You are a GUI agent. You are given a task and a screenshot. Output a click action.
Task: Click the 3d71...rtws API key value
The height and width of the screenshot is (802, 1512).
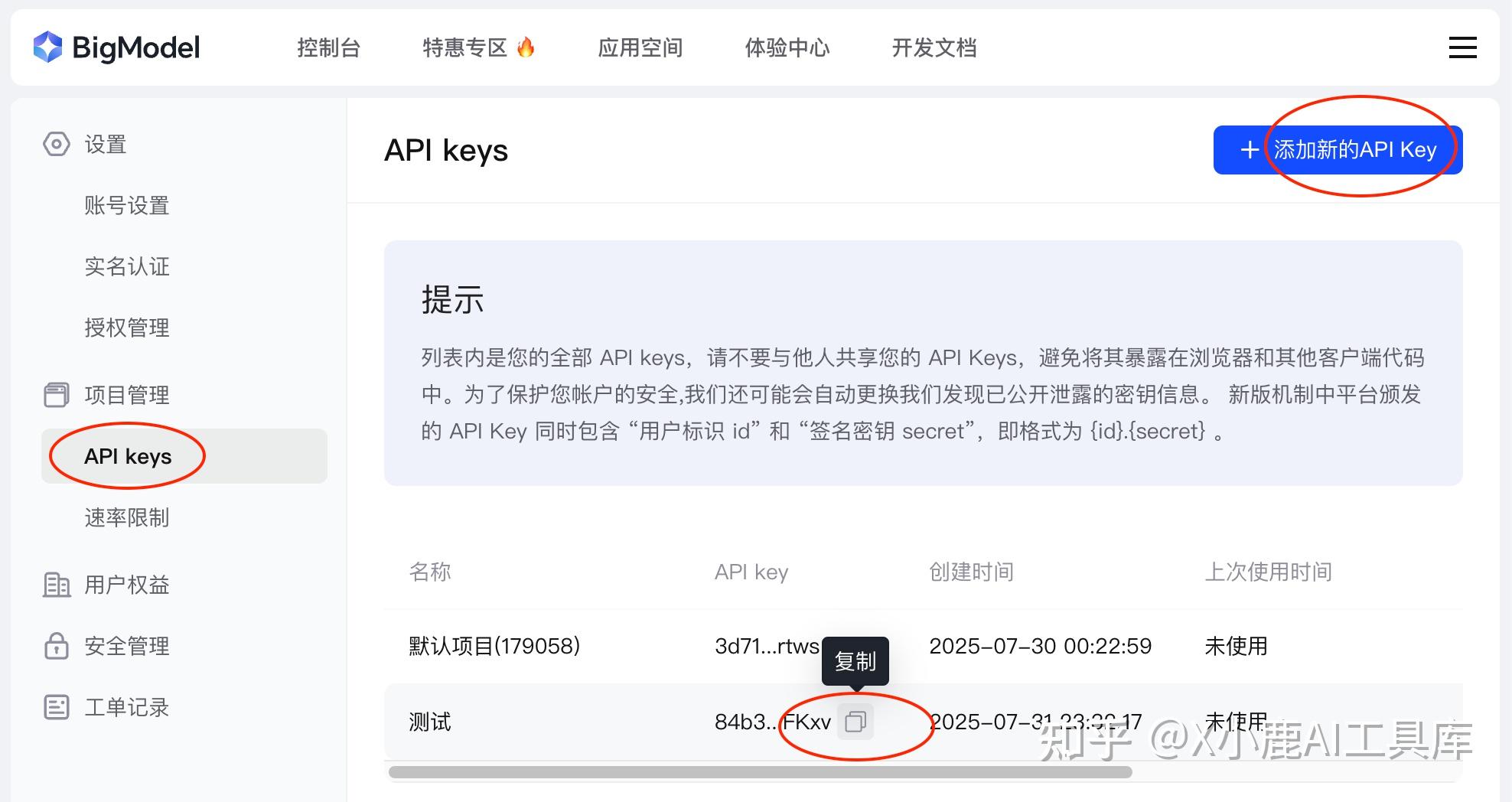point(767,646)
